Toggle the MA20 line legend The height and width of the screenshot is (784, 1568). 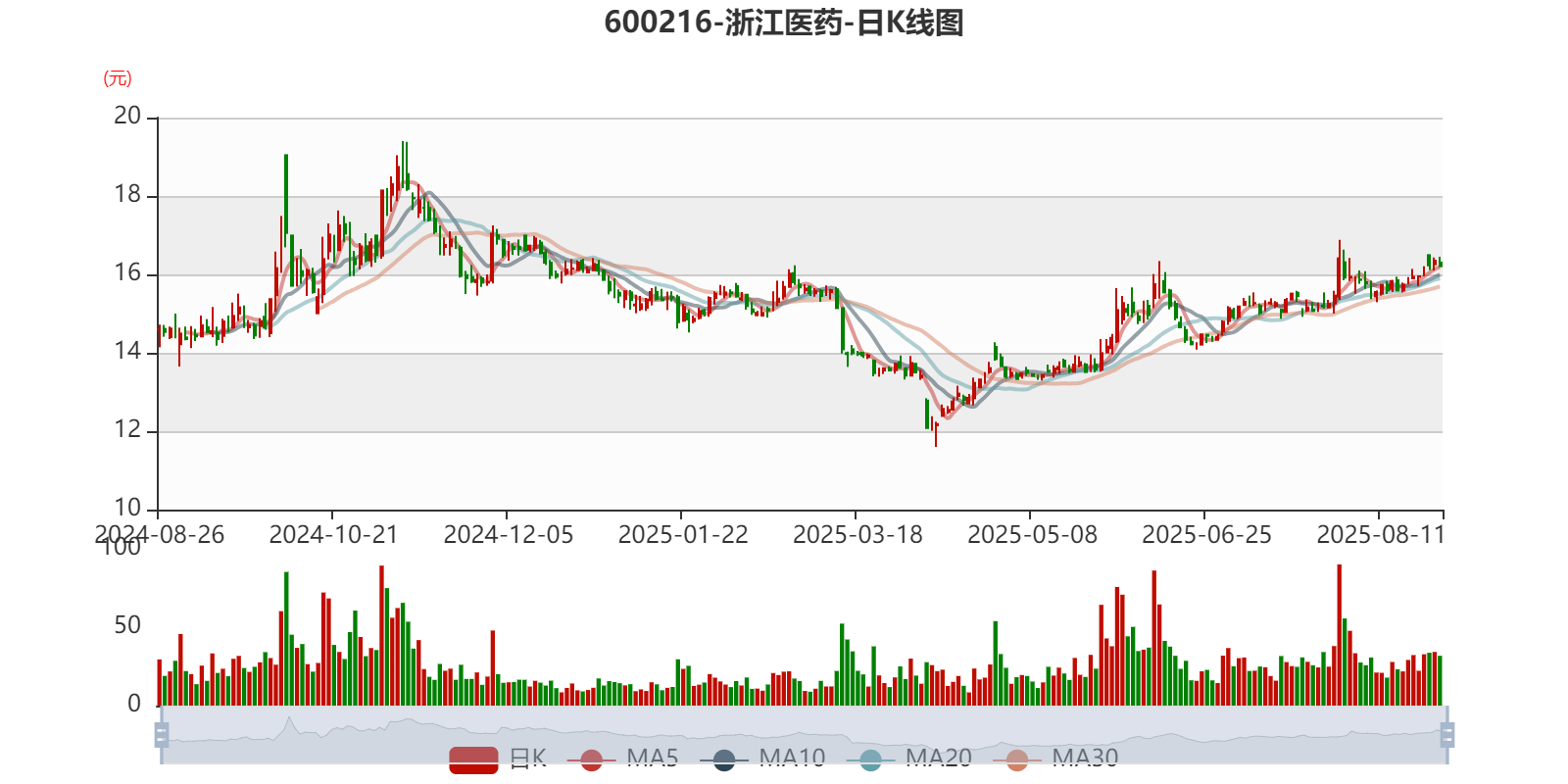point(908,759)
